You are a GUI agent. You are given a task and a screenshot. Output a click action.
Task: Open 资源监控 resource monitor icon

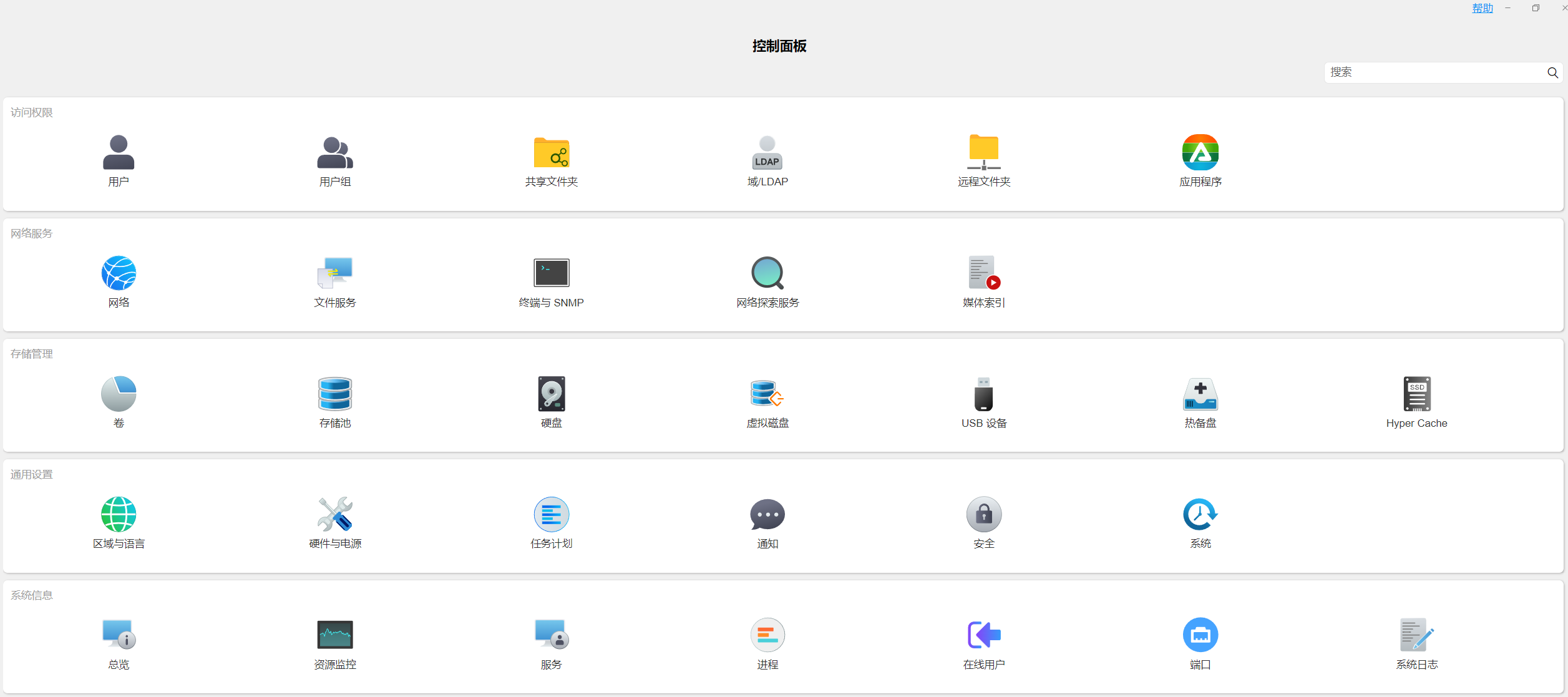(334, 635)
